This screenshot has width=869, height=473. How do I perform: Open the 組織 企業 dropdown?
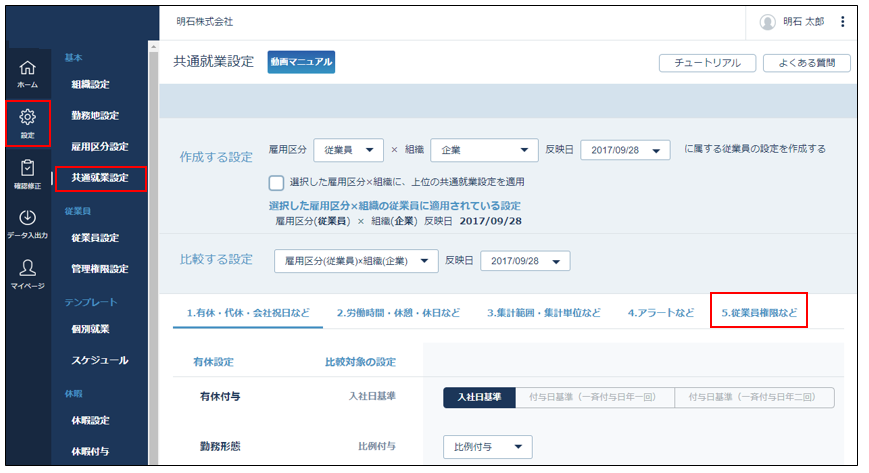484,150
